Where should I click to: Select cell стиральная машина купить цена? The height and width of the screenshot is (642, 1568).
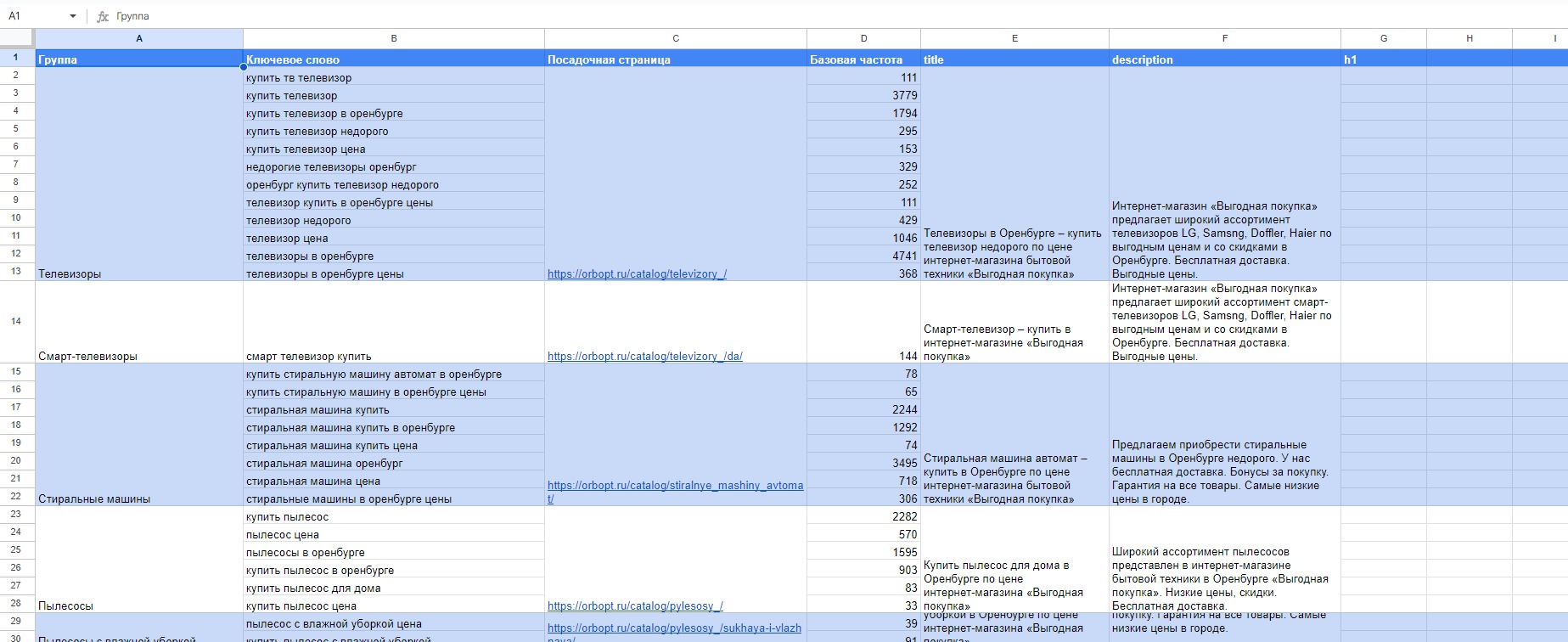[x=394, y=445]
